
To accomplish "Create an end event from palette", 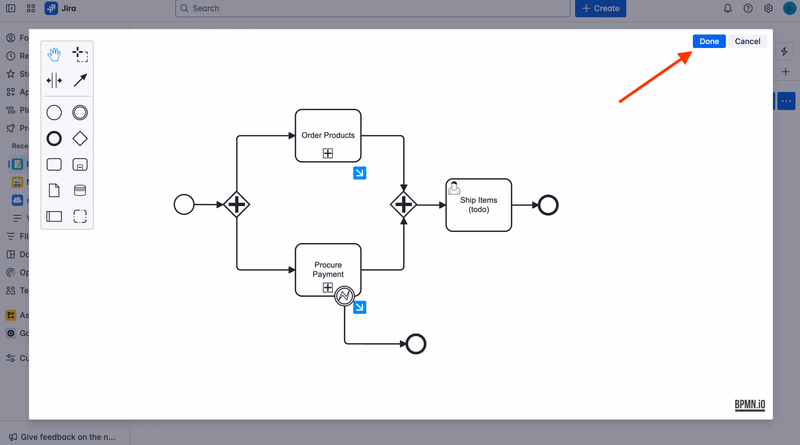I will click(54, 139).
